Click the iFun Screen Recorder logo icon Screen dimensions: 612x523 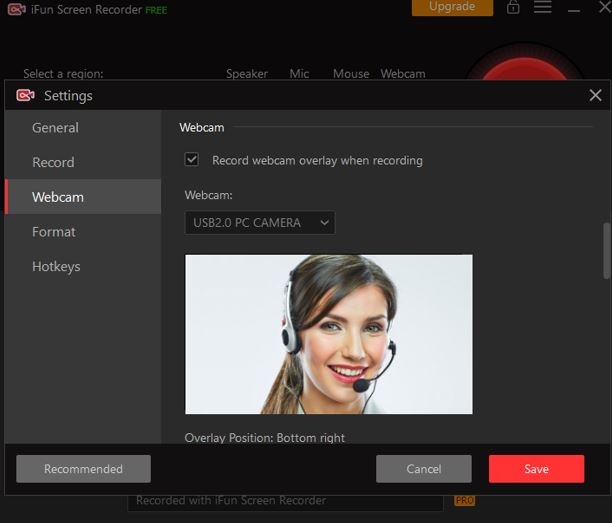[x=17, y=9]
